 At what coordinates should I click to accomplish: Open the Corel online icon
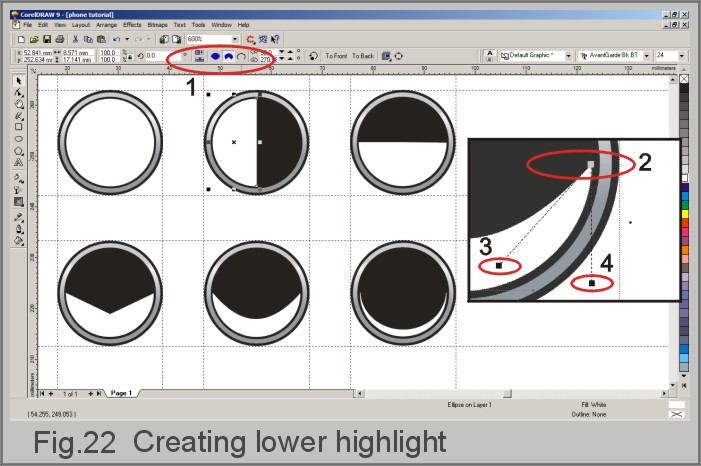click(263, 39)
